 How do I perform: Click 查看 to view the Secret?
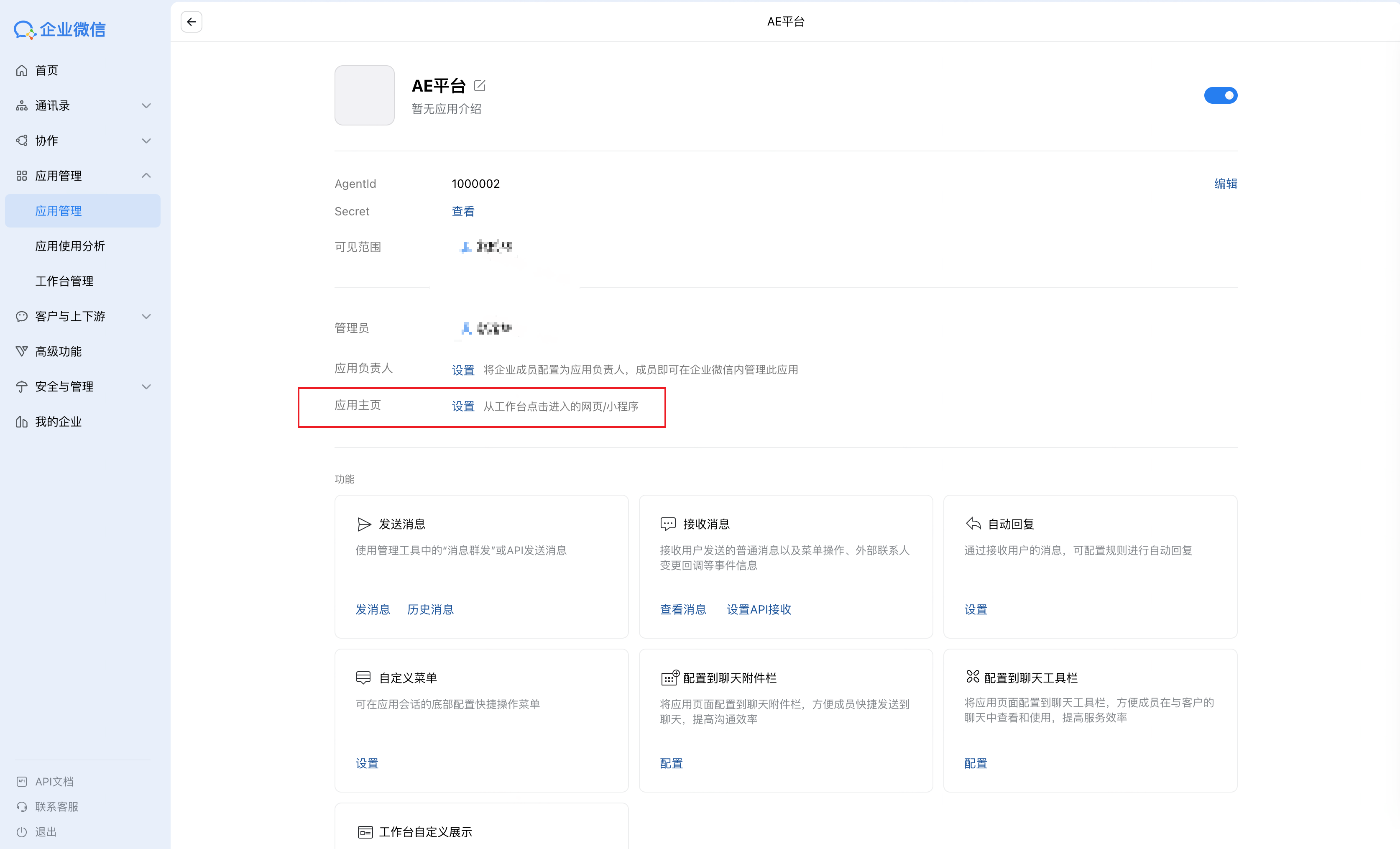tap(463, 211)
